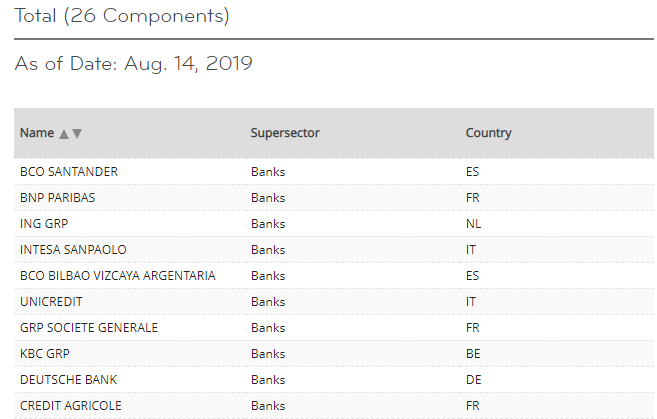The width and height of the screenshot is (657, 419).
Task: Click the NL country cell for ING GRP
Action: pos(473,224)
